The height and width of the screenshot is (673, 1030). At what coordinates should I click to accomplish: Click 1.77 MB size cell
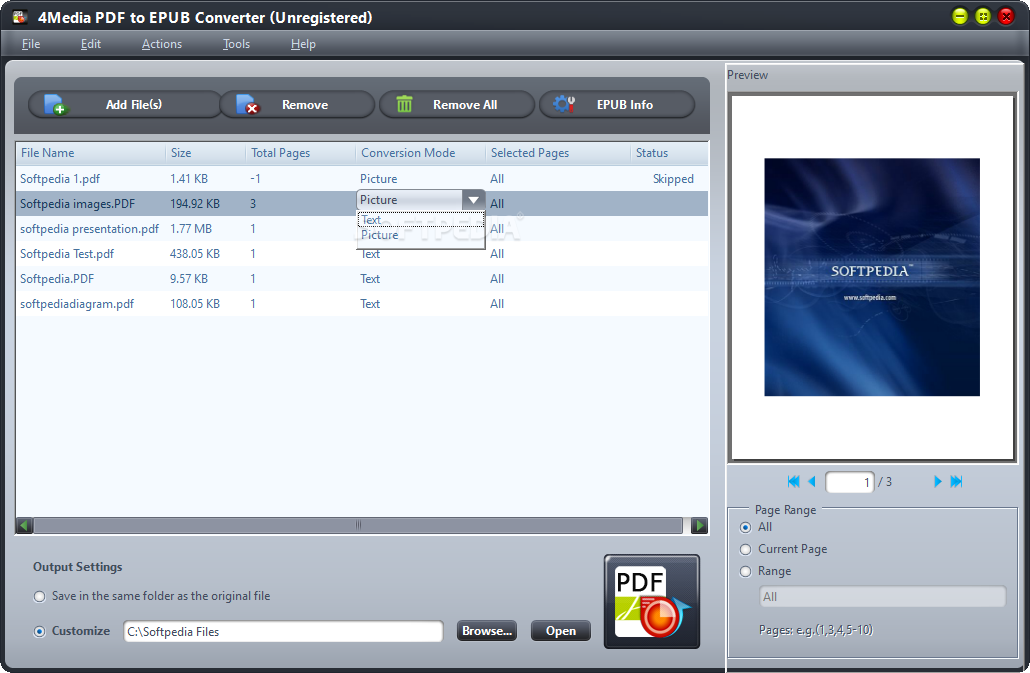coord(191,228)
